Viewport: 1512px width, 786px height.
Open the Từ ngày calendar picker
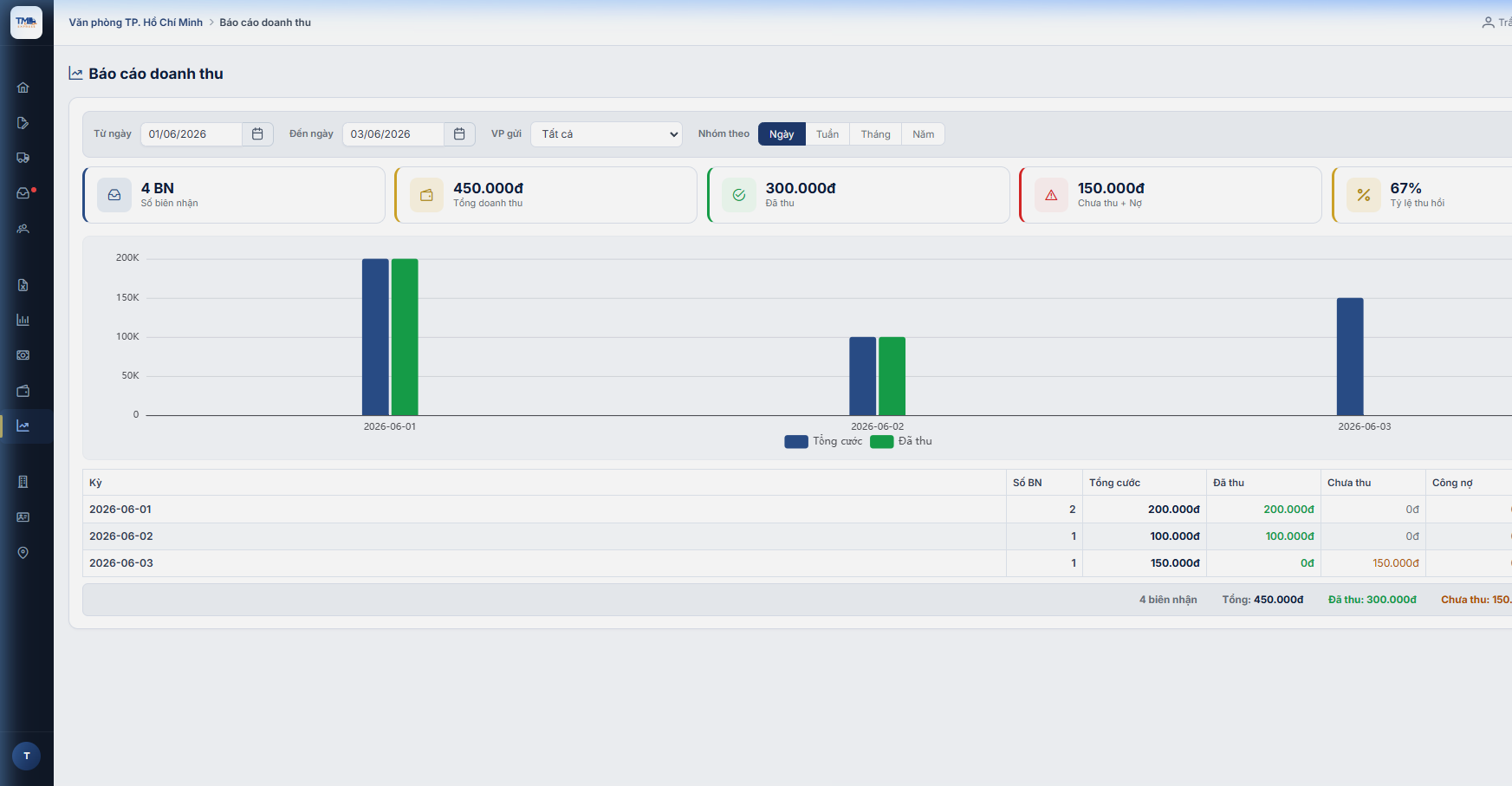[x=257, y=134]
